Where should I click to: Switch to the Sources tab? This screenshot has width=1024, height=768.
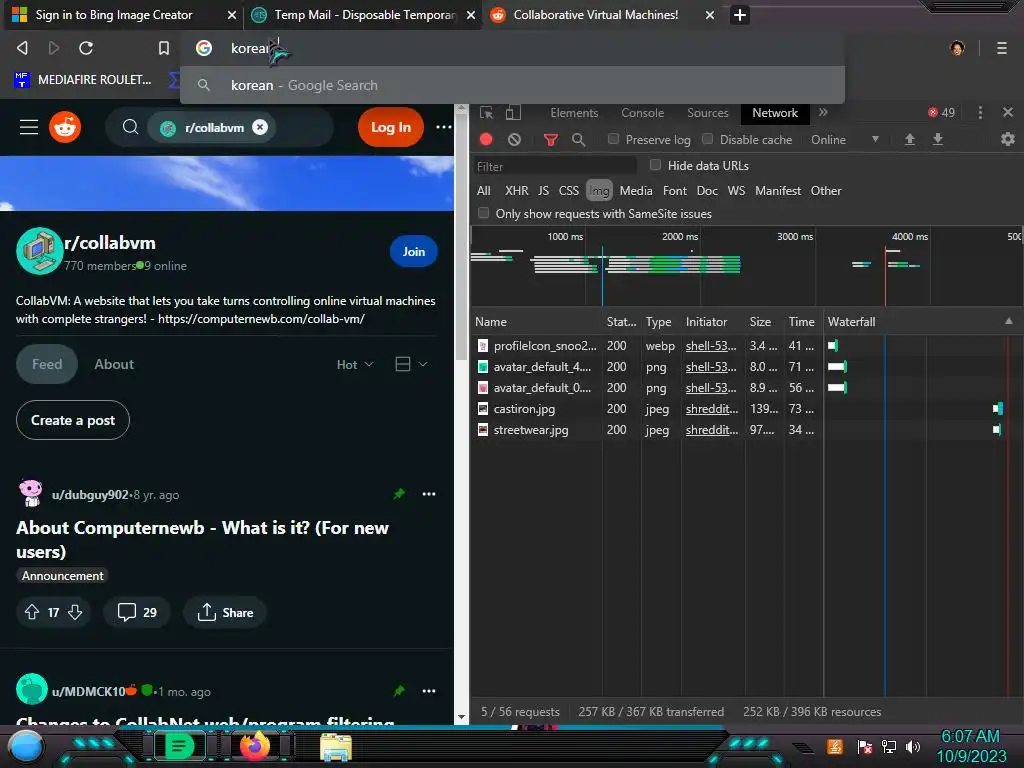(x=707, y=113)
